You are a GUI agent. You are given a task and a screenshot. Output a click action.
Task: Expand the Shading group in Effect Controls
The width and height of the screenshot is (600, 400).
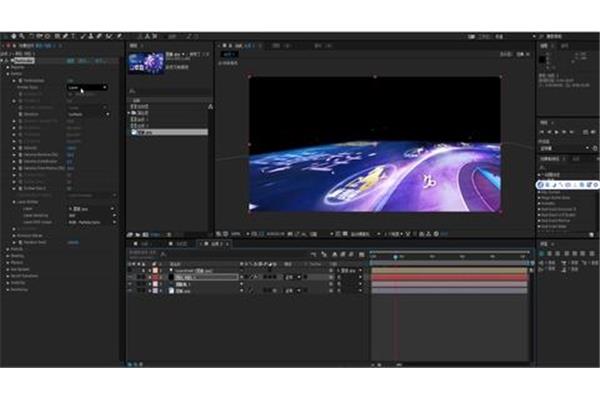pyautogui.click(x=8, y=256)
